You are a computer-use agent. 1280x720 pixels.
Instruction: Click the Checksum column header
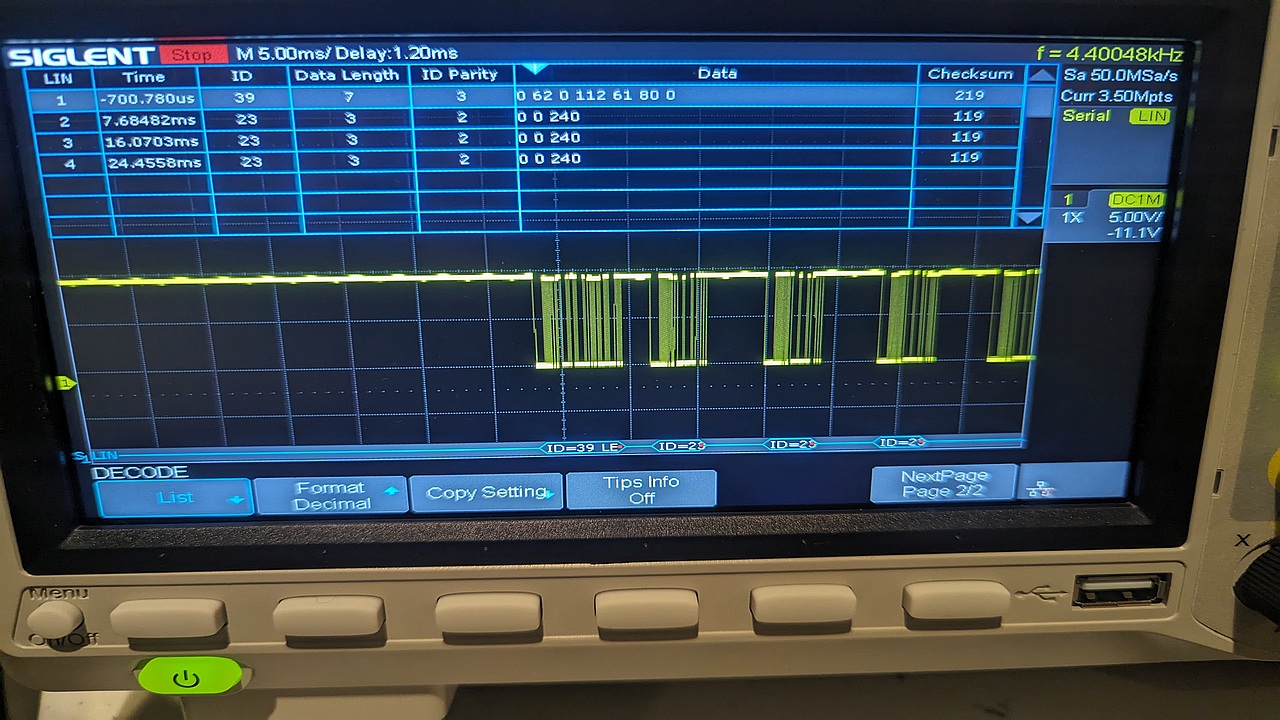pos(970,74)
